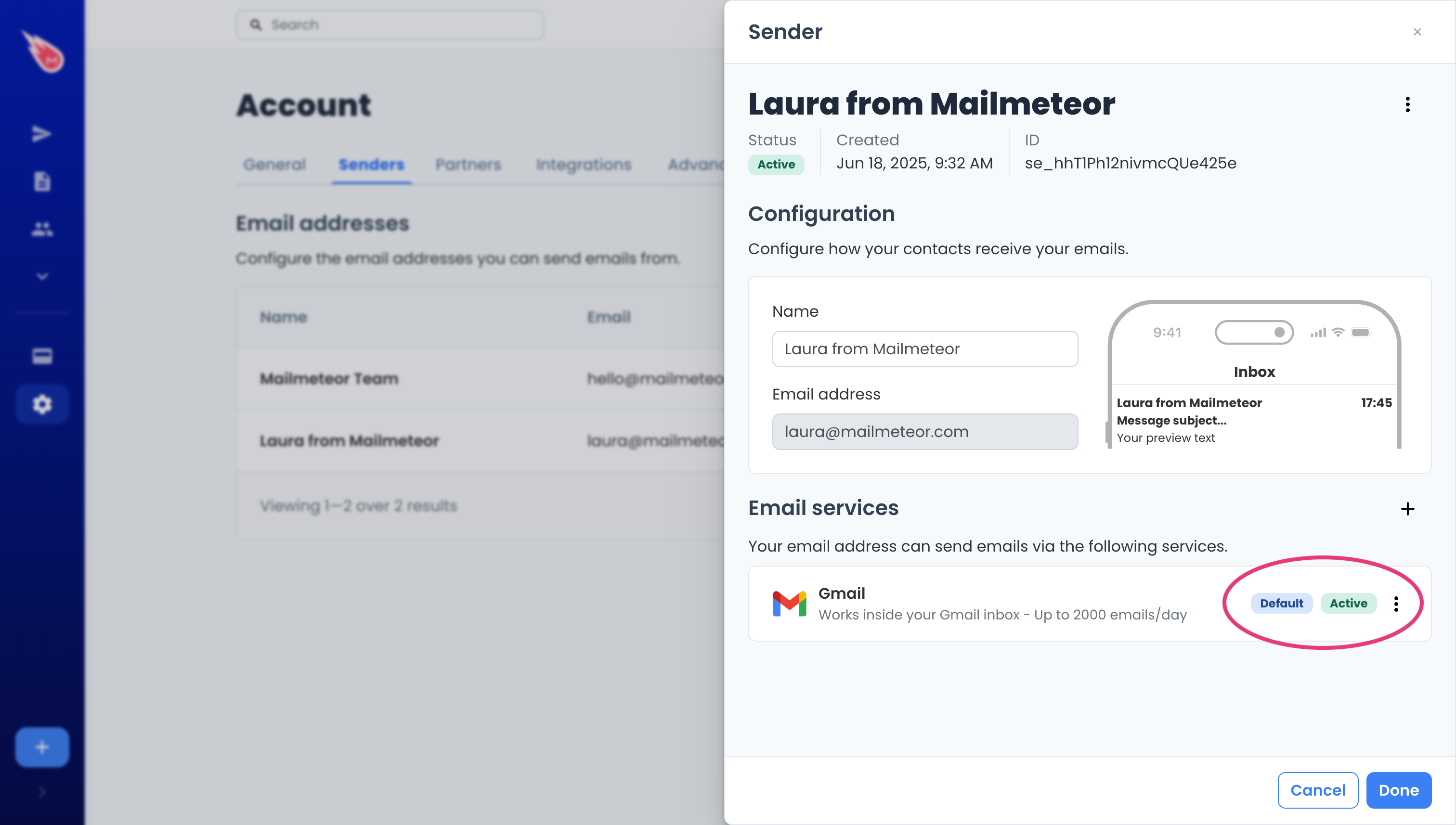Close the Sender panel with X
Image resolution: width=1456 pixels, height=825 pixels.
tap(1417, 32)
